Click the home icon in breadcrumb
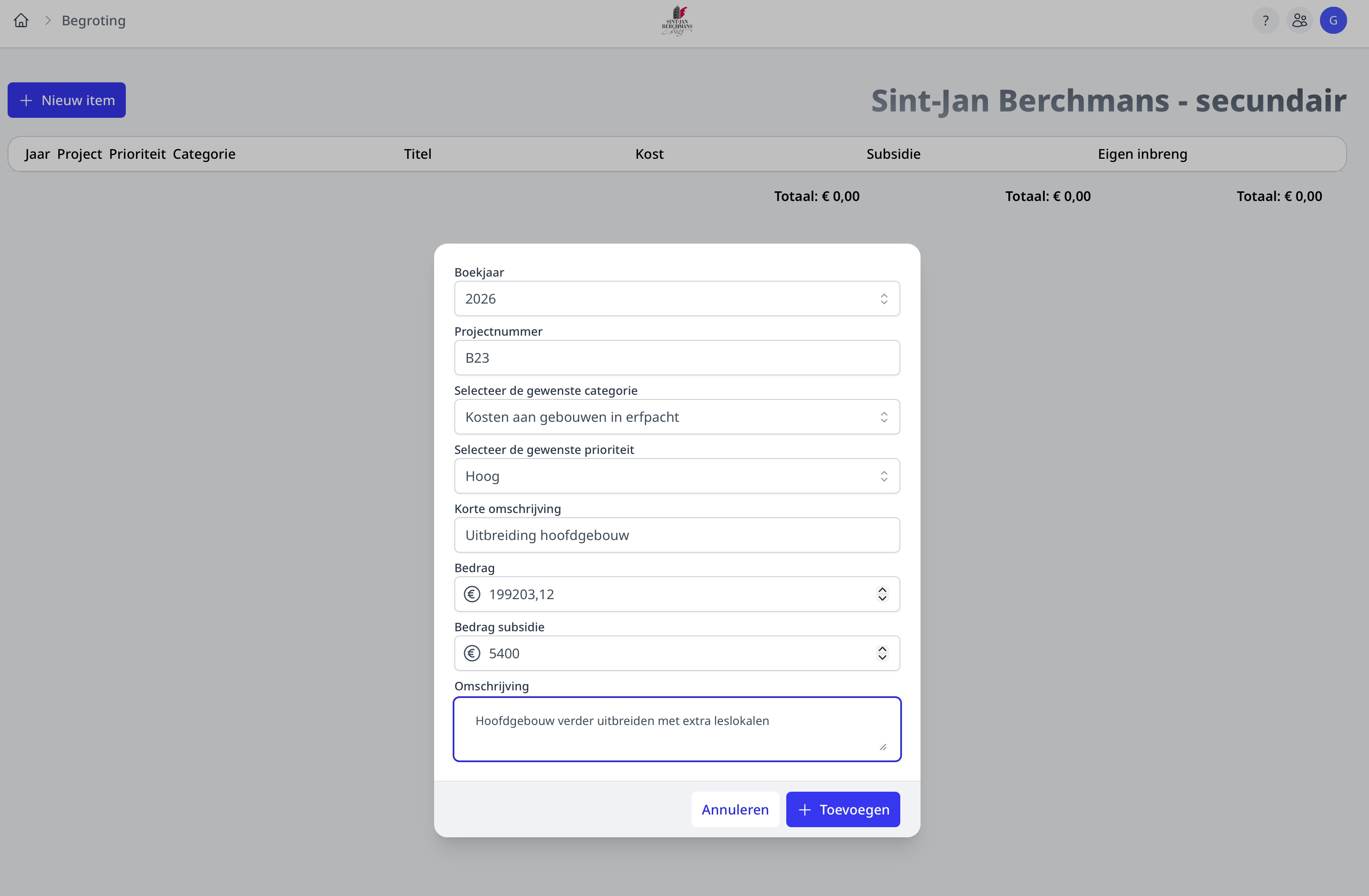Viewport: 1369px width, 896px height. click(21, 21)
